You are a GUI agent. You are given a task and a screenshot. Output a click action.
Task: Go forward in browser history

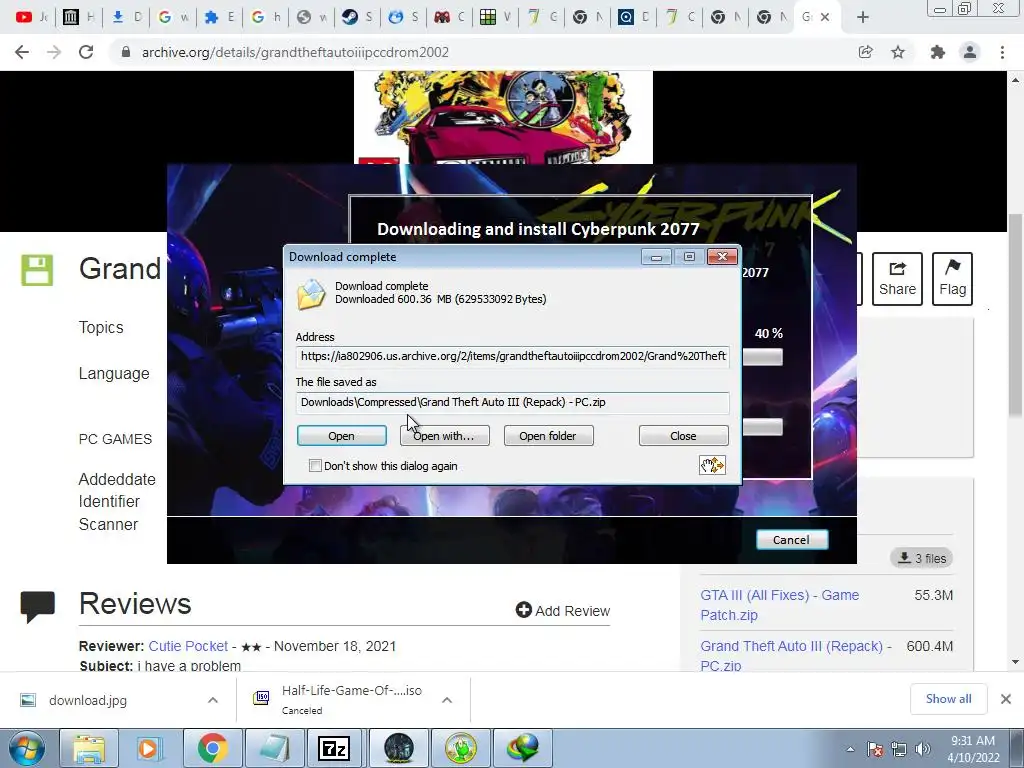(x=54, y=52)
